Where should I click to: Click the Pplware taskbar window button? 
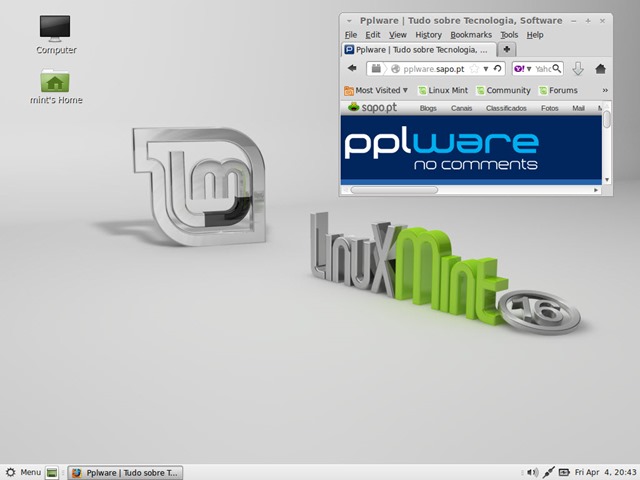[x=125, y=473]
